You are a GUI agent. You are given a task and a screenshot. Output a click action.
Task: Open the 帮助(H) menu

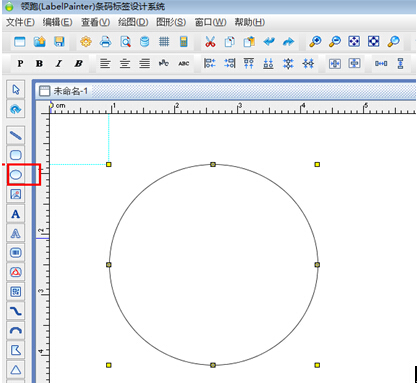coord(250,22)
